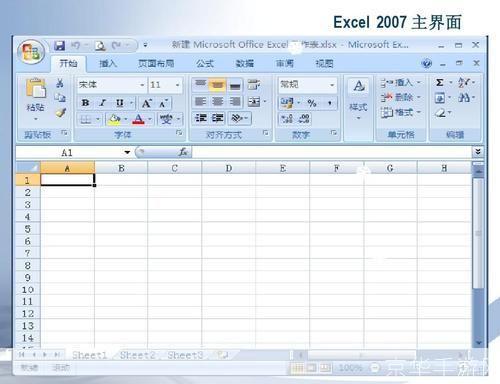Image resolution: width=500 pixels, height=384 pixels.
Task: Toggle Underline formatting
Action: coord(120,103)
